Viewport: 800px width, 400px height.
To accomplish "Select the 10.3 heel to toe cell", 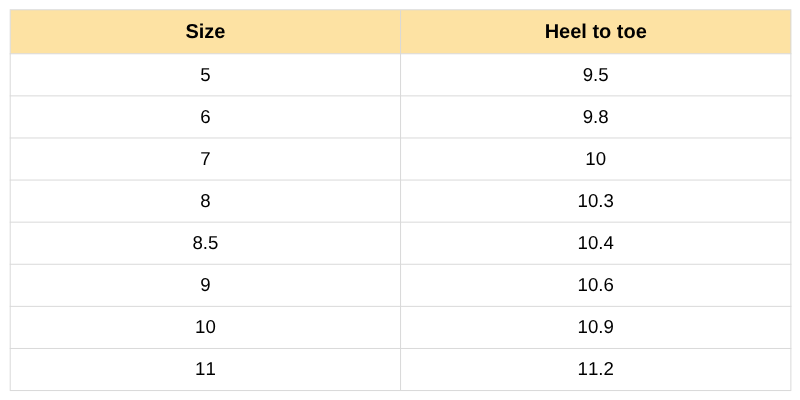I will pos(595,201).
